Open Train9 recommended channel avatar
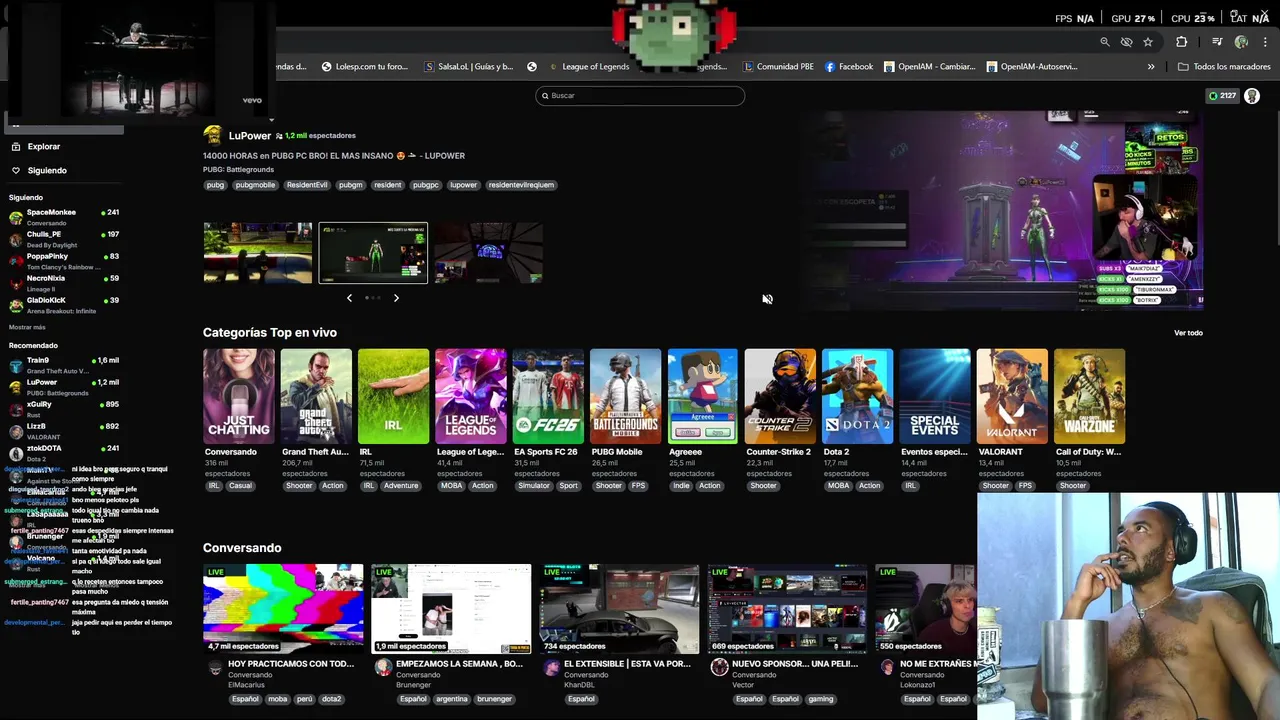This screenshot has height=720, width=1280. [16, 365]
